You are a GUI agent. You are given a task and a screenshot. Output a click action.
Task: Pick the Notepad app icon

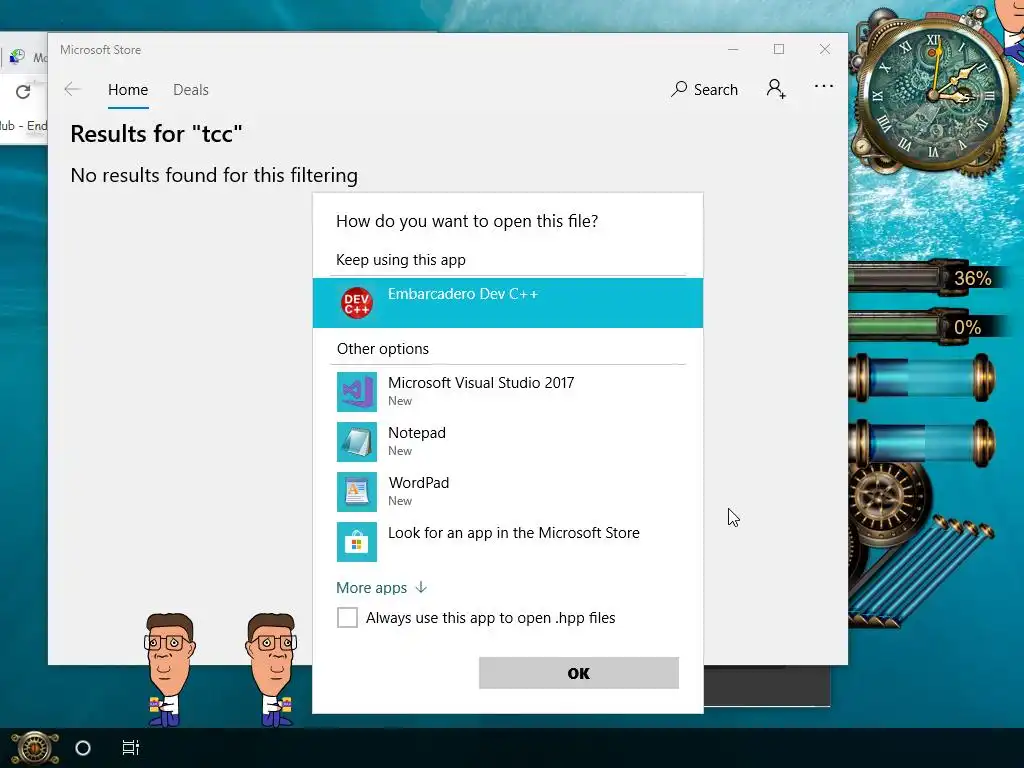tap(357, 442)
